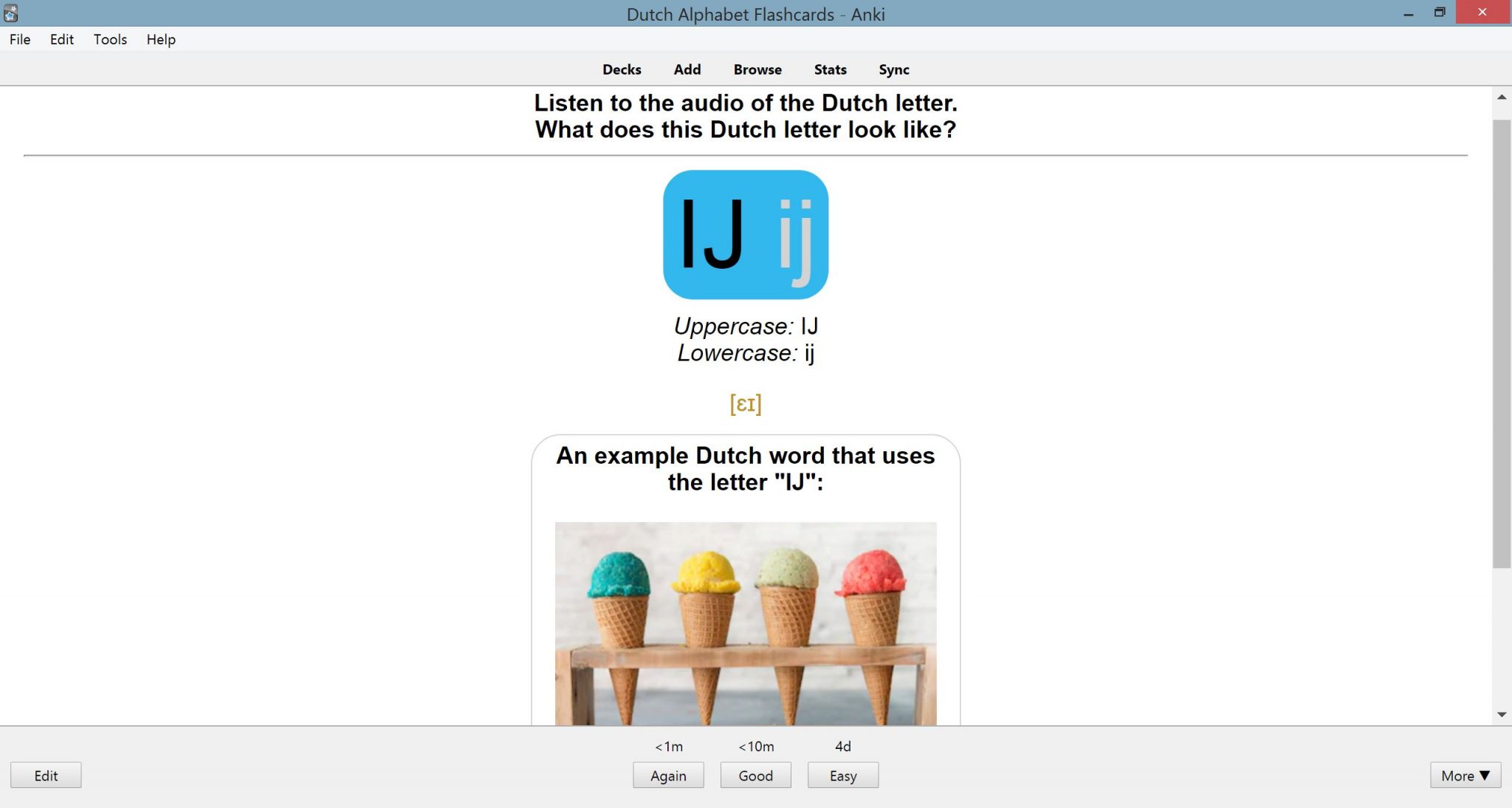Image resolution: width=1512 pixels, height=808 pixels.
Task: Click the Good review option
Action: click(756, 775)
